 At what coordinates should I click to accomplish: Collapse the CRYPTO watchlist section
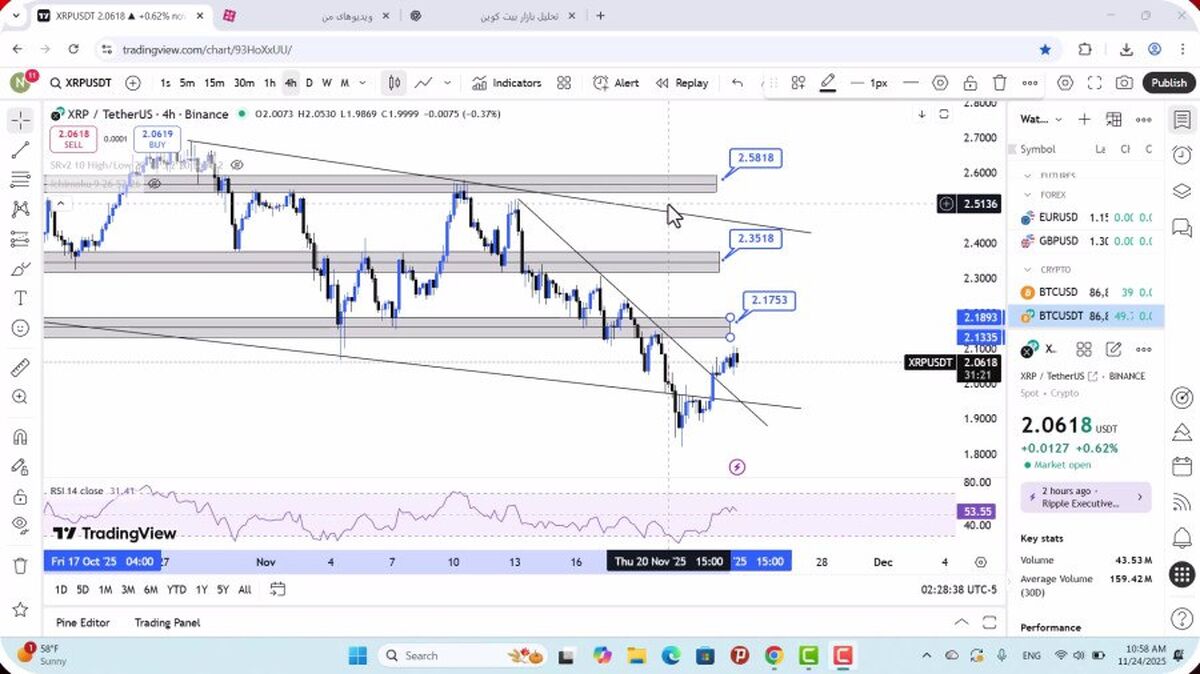pos(1027,269)
